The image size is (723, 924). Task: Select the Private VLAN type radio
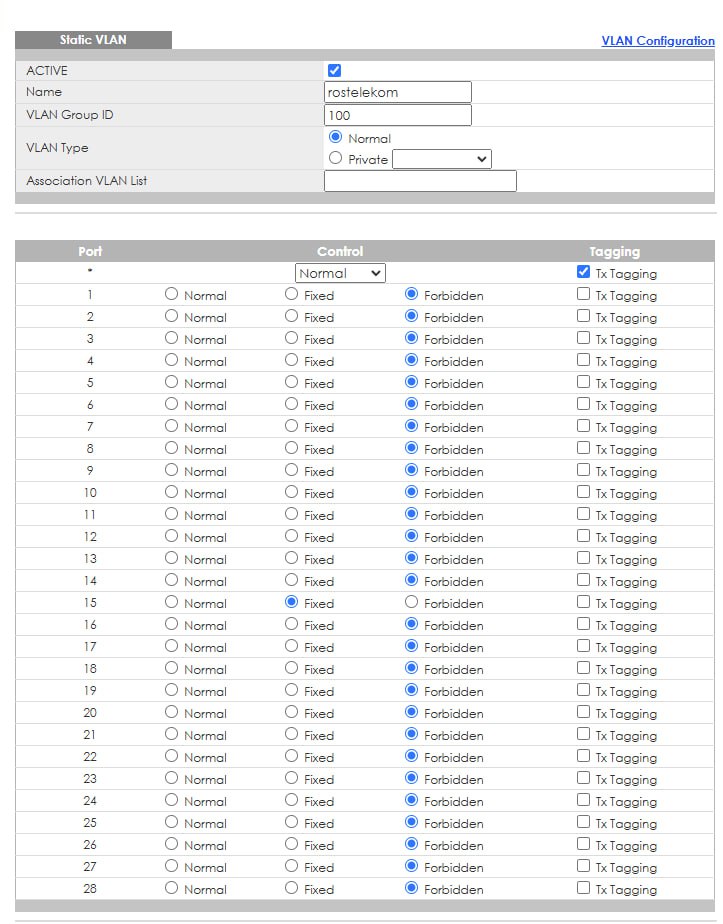(x=335, y=158)
